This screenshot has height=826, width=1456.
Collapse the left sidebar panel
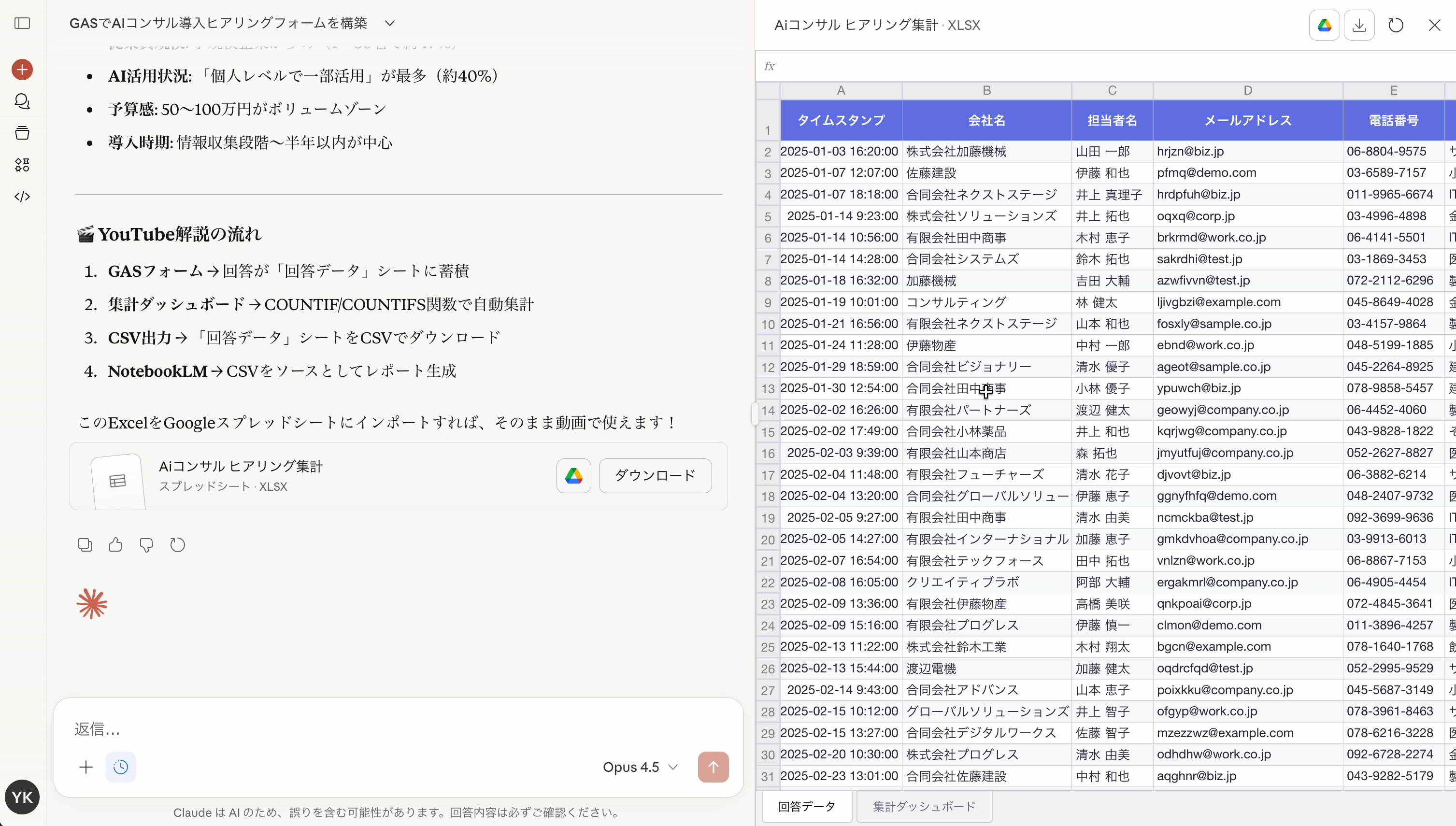[x=22, y=23]
